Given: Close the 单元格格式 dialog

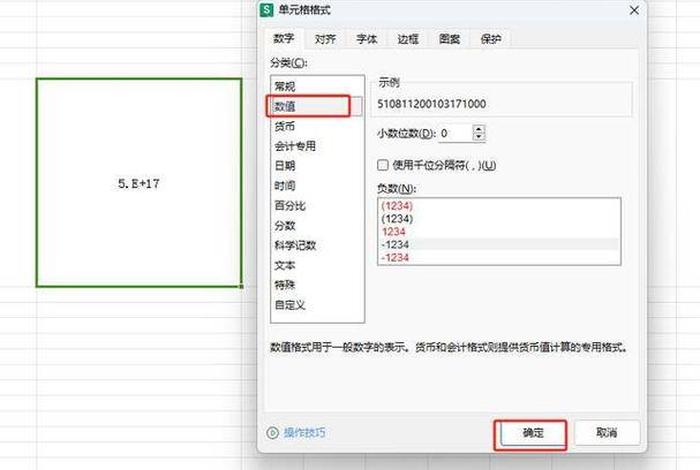Looking at the screenshot, I should 634,10.
